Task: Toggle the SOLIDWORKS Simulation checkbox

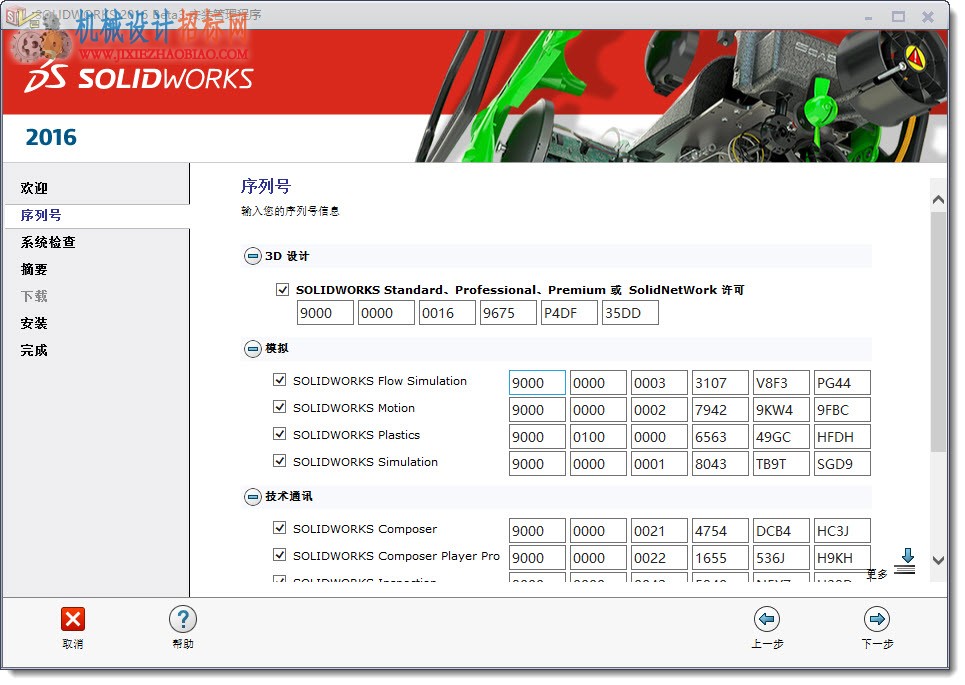Action: coord(279,461)
